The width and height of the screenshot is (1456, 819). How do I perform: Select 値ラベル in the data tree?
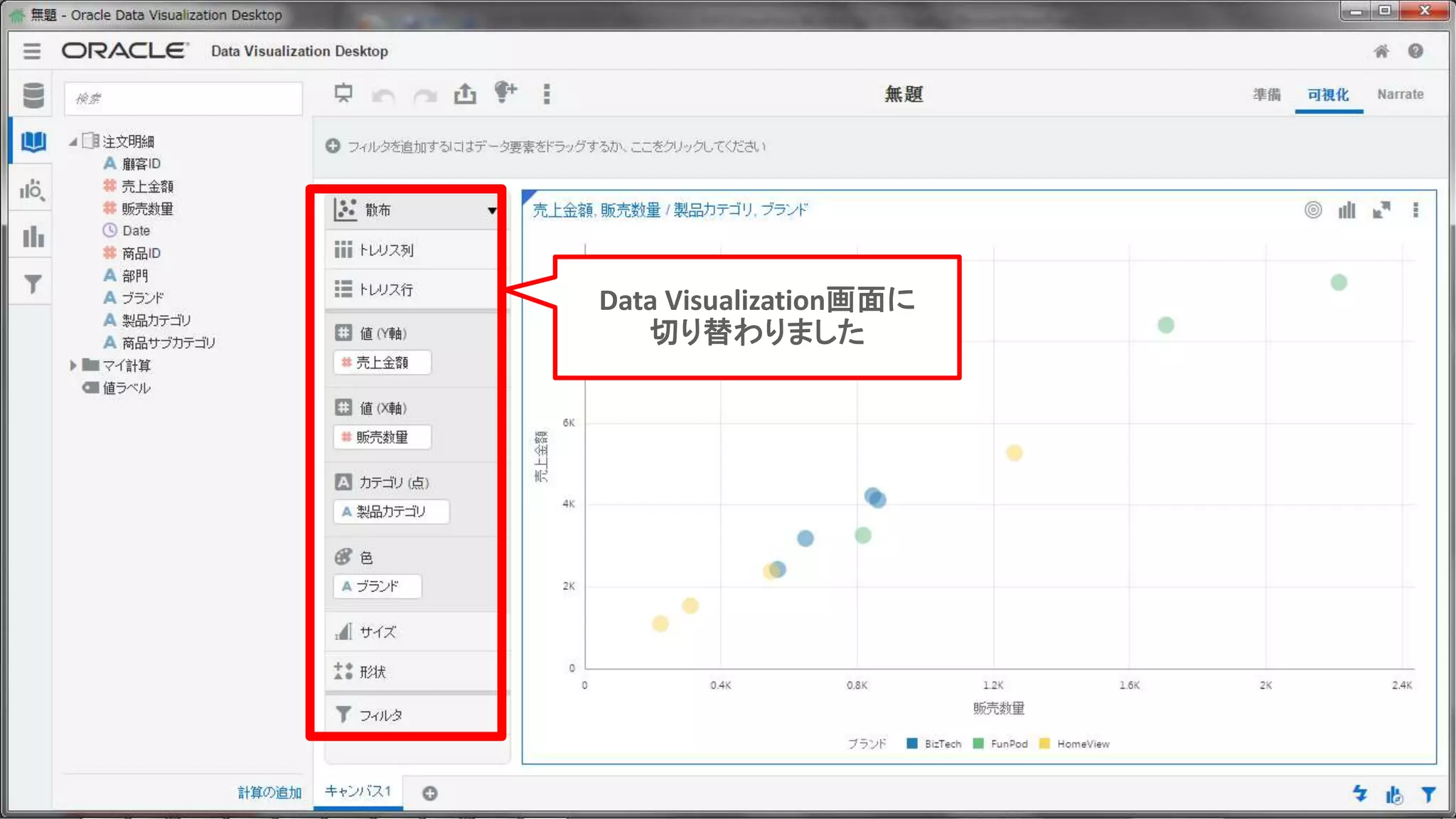pyautogui.click(x=126, y=387)
